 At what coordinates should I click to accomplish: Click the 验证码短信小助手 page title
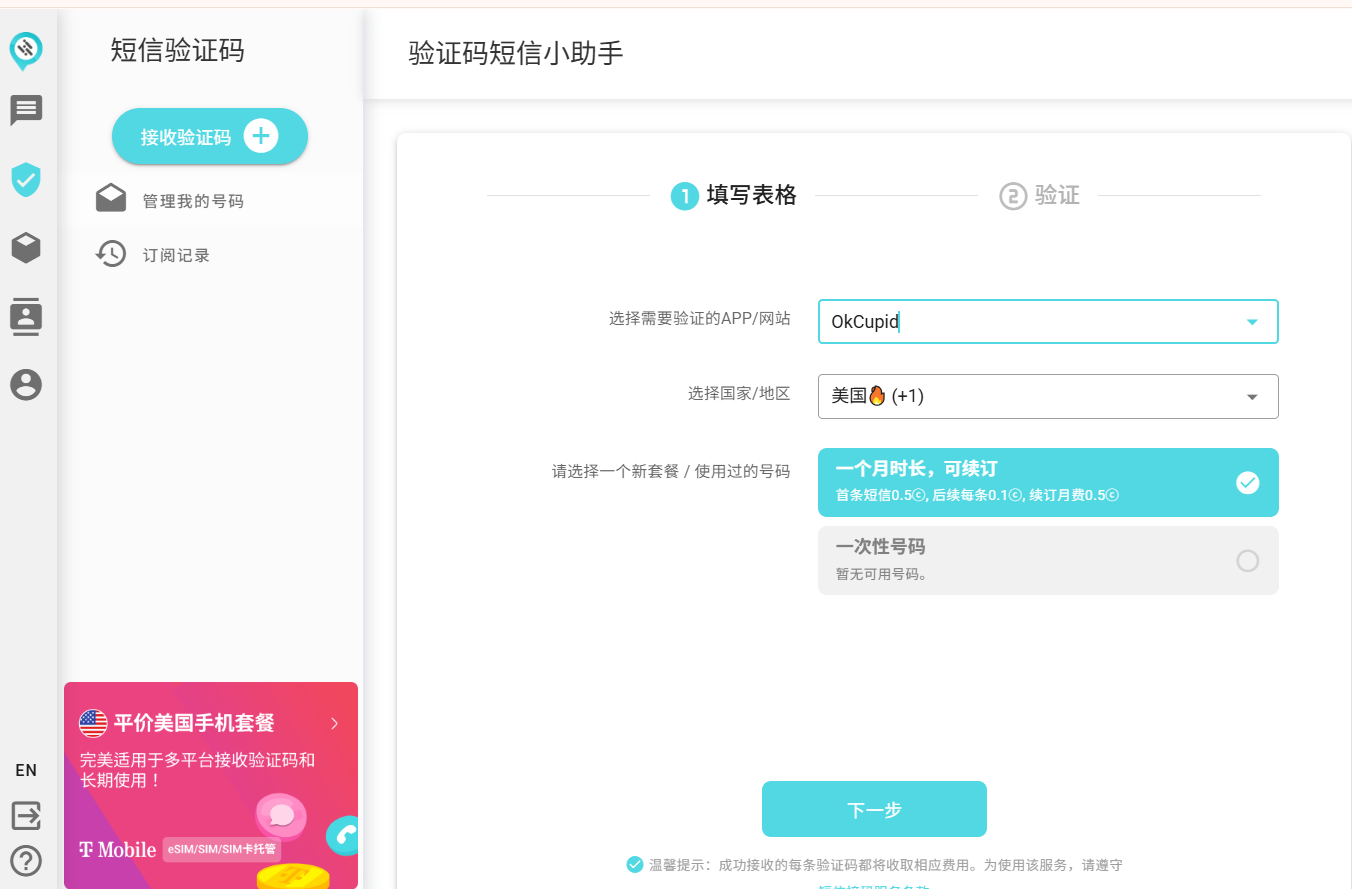516,54
